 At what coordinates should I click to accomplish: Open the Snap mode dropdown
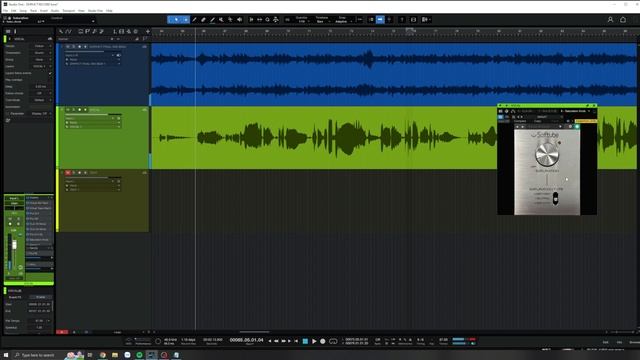pos(343,21)
